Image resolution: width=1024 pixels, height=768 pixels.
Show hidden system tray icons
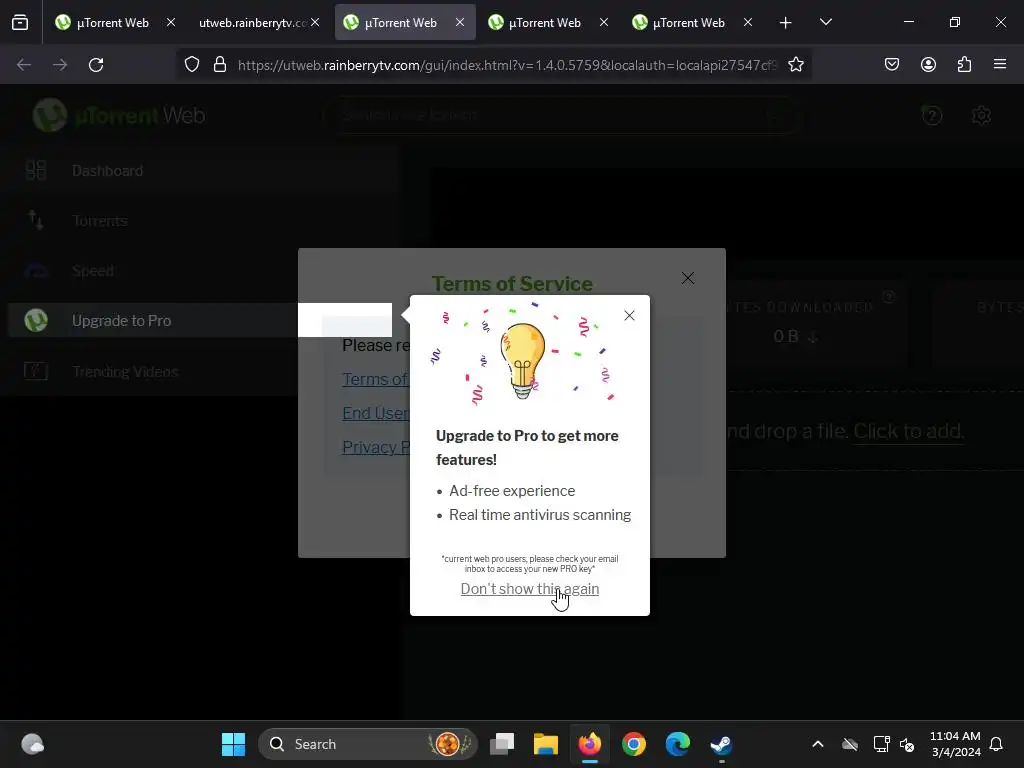point(818,744)
